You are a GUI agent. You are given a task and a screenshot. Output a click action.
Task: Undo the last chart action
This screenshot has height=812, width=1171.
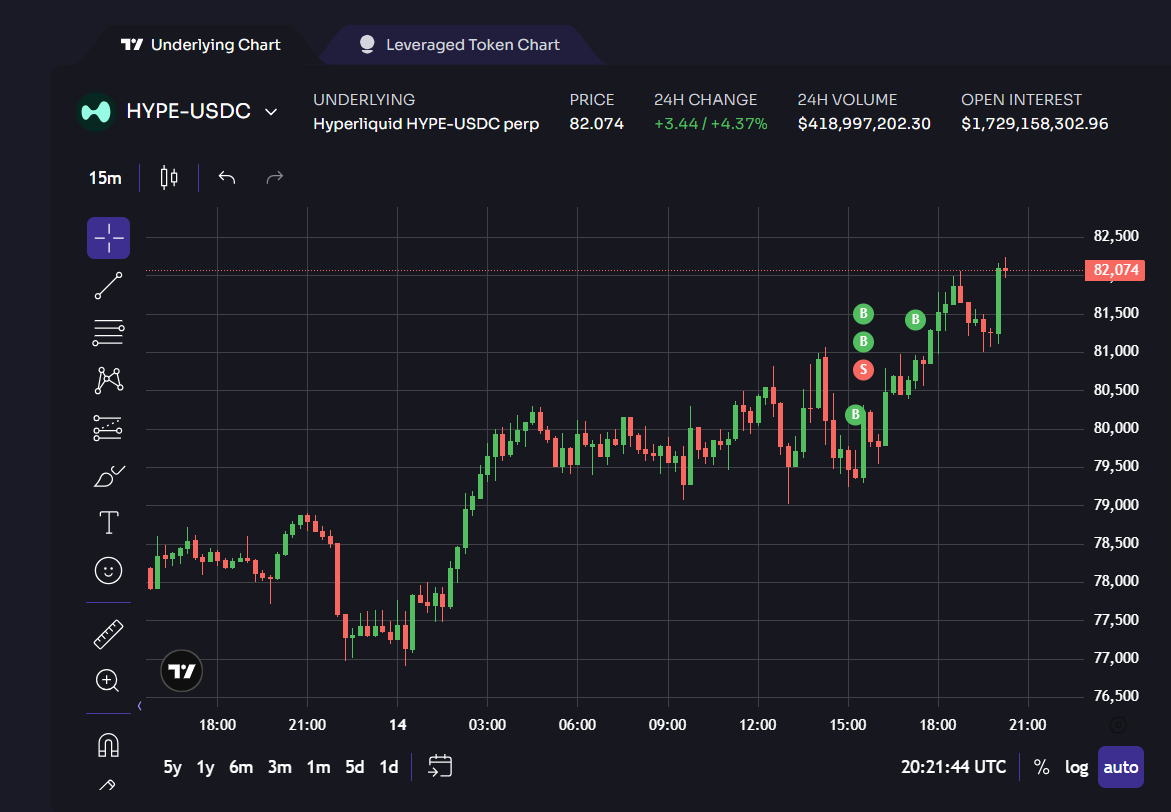pyautogui.click(x=227, y=178)
